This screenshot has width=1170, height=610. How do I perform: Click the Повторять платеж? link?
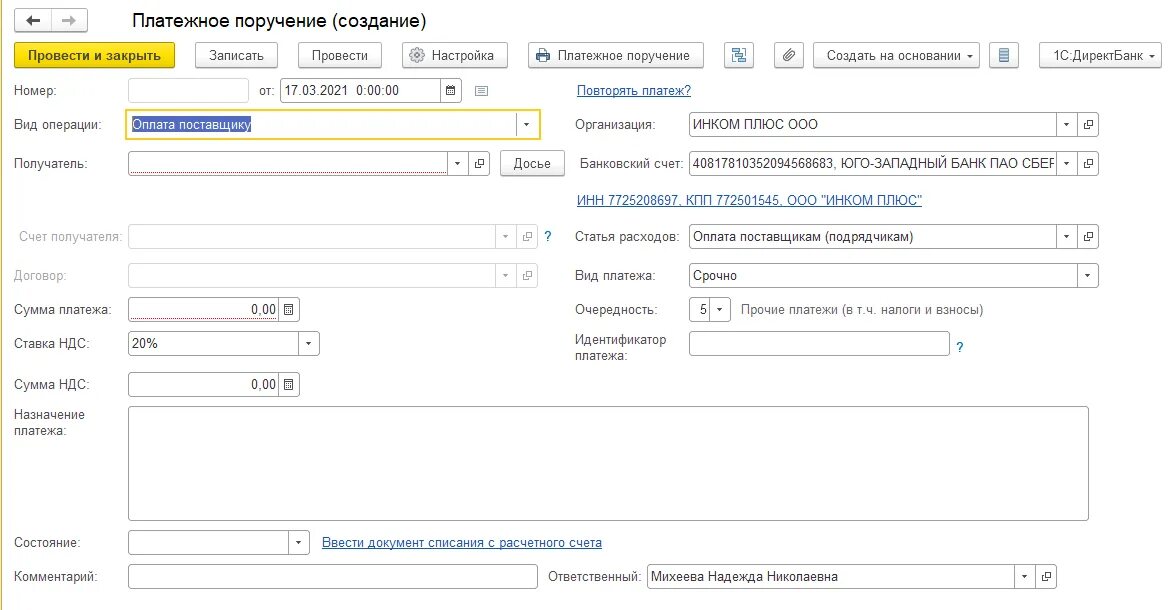[x=634, y=91]
